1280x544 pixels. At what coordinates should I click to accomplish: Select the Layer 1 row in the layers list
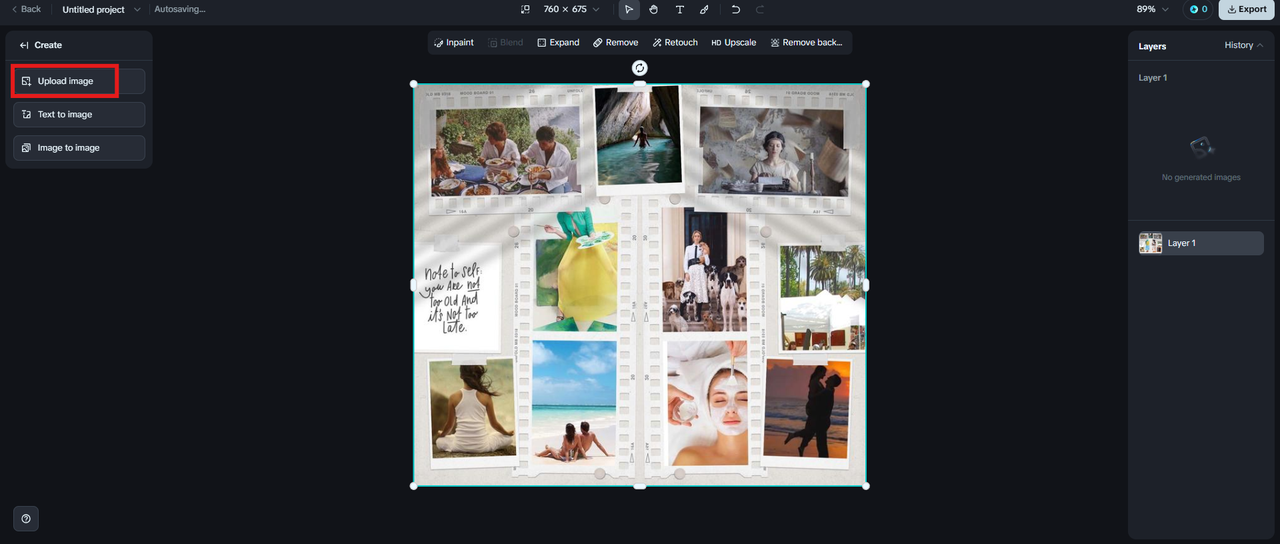click(x=1201, y=243)
